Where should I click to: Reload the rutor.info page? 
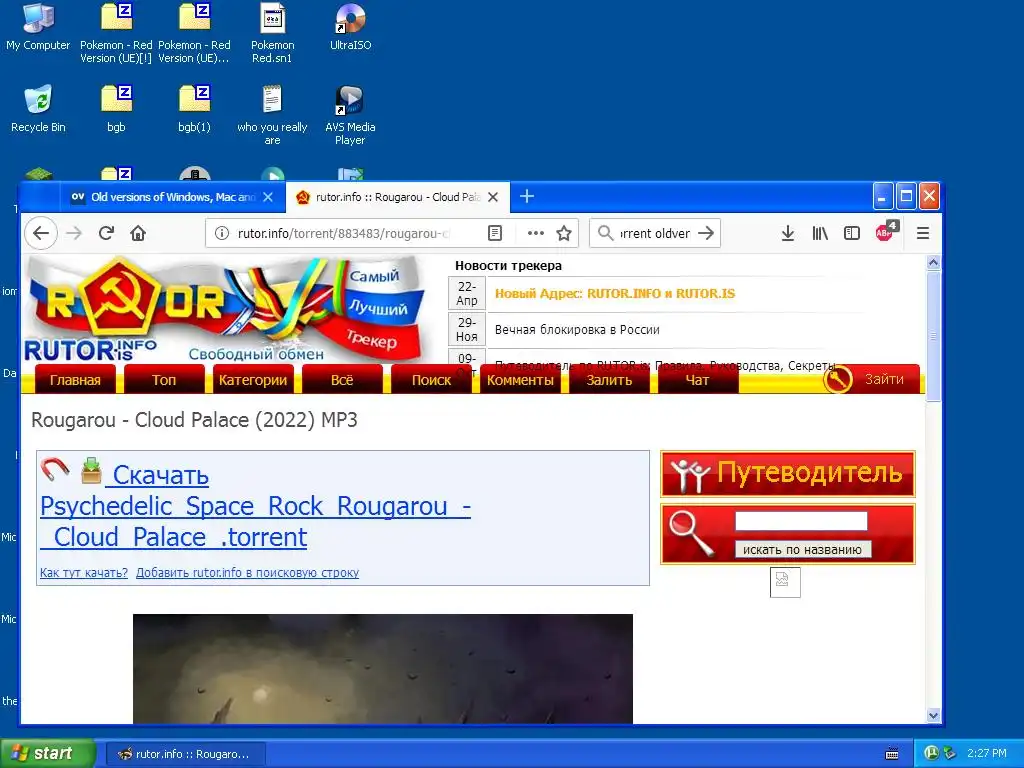pyautogui.click(x=106, y=233)
